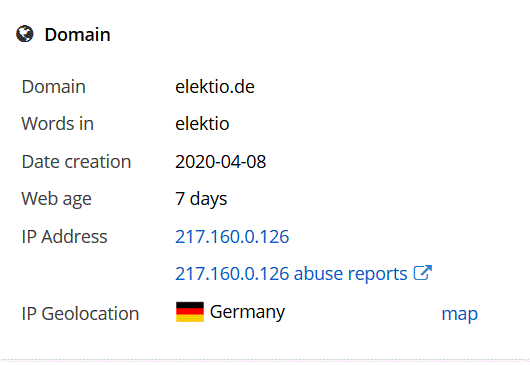Click the Web age row label
This screenshot has width=530, height=365.
pyautogui.click(x=56, y=199)
